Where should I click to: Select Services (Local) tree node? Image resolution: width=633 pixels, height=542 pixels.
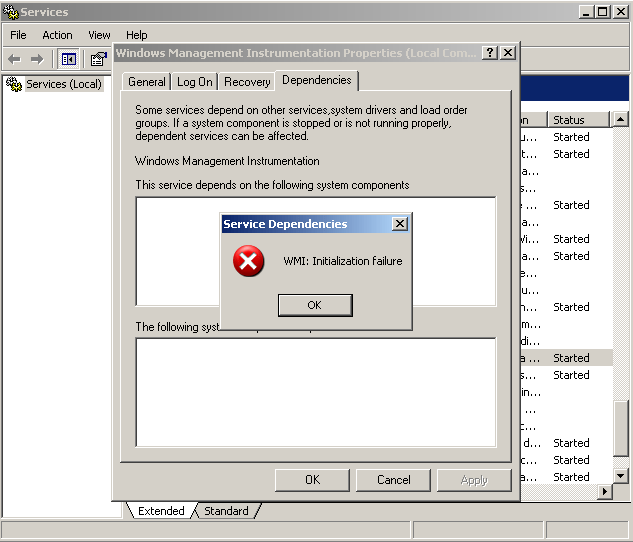pos(64,84)
